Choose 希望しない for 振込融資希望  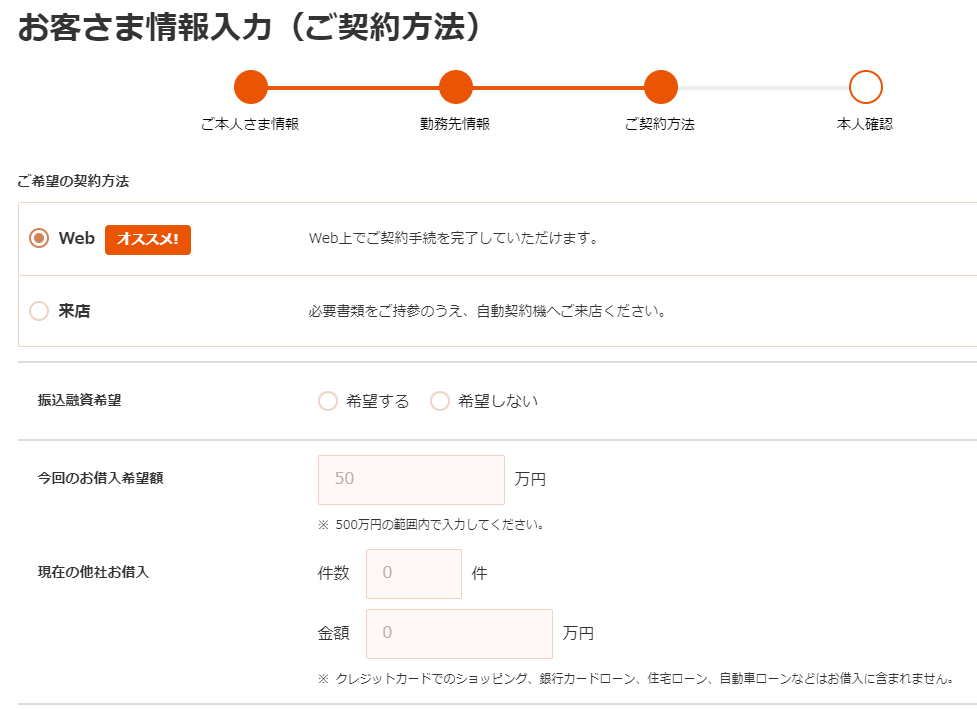(440, 401)
